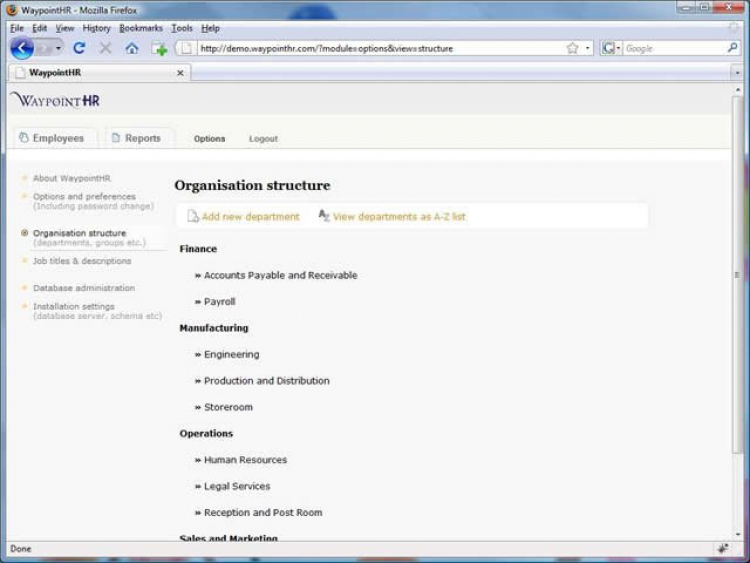Click the WaypointHR logo

click(x=55, y=100)
